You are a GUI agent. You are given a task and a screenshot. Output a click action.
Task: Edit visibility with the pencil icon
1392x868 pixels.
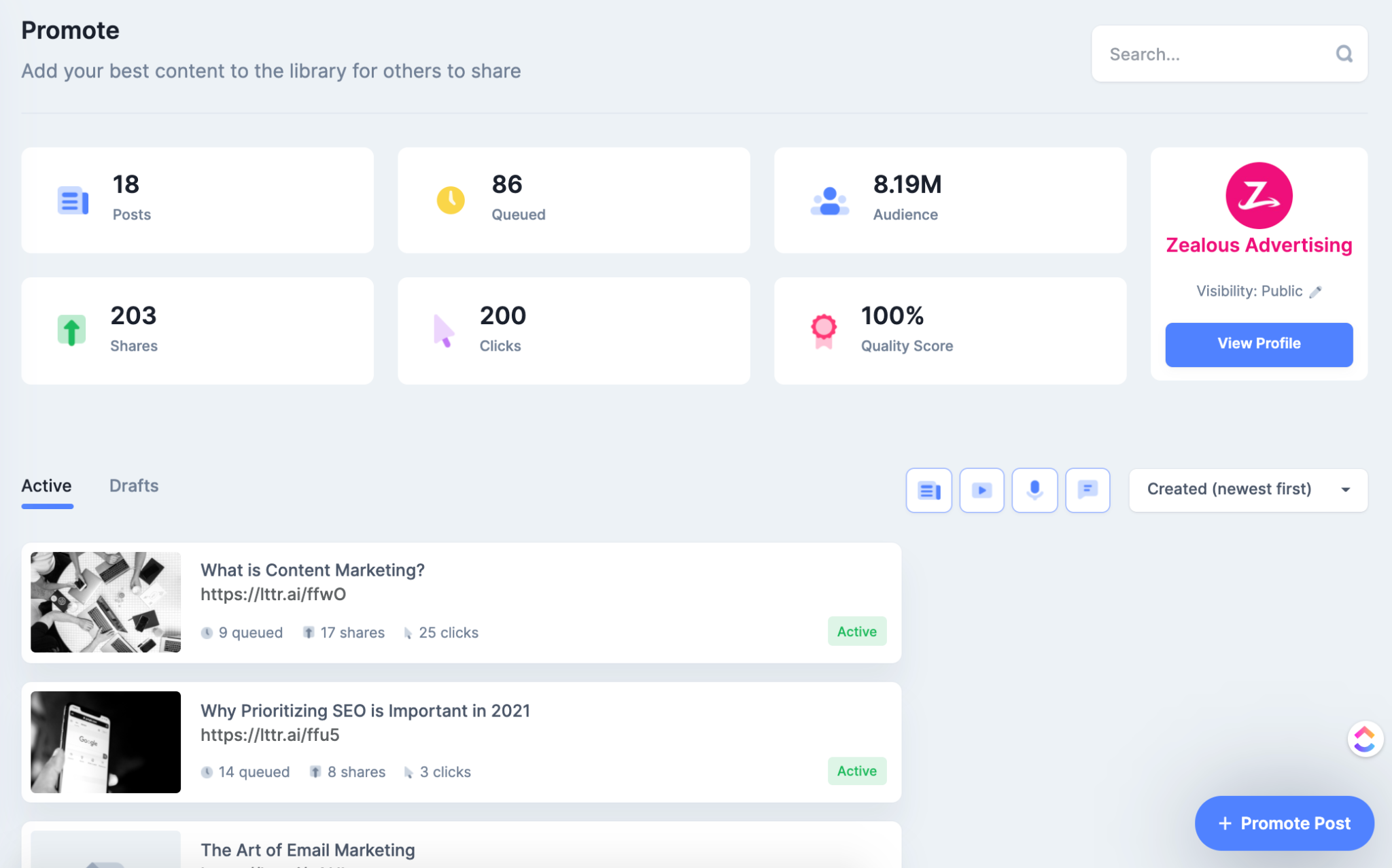[x=1316, y=292]
